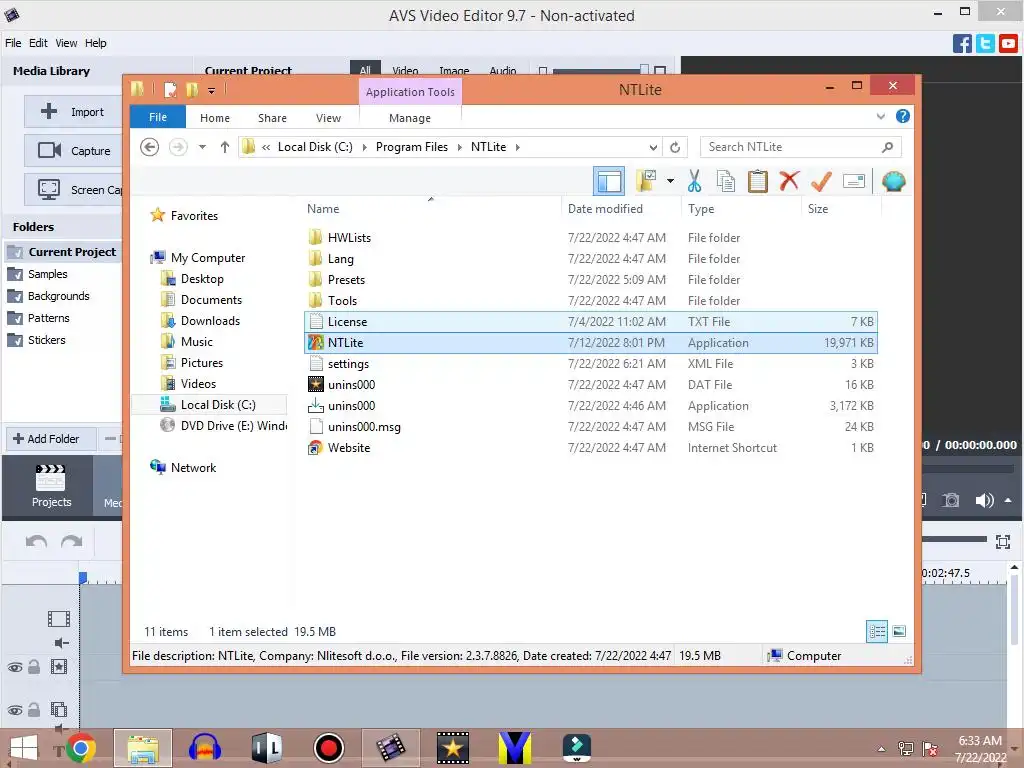The image size is (1024, 768).
Task: Toggle the upper eye visibility icon in AVS timeline
Action: pos(15,667)
